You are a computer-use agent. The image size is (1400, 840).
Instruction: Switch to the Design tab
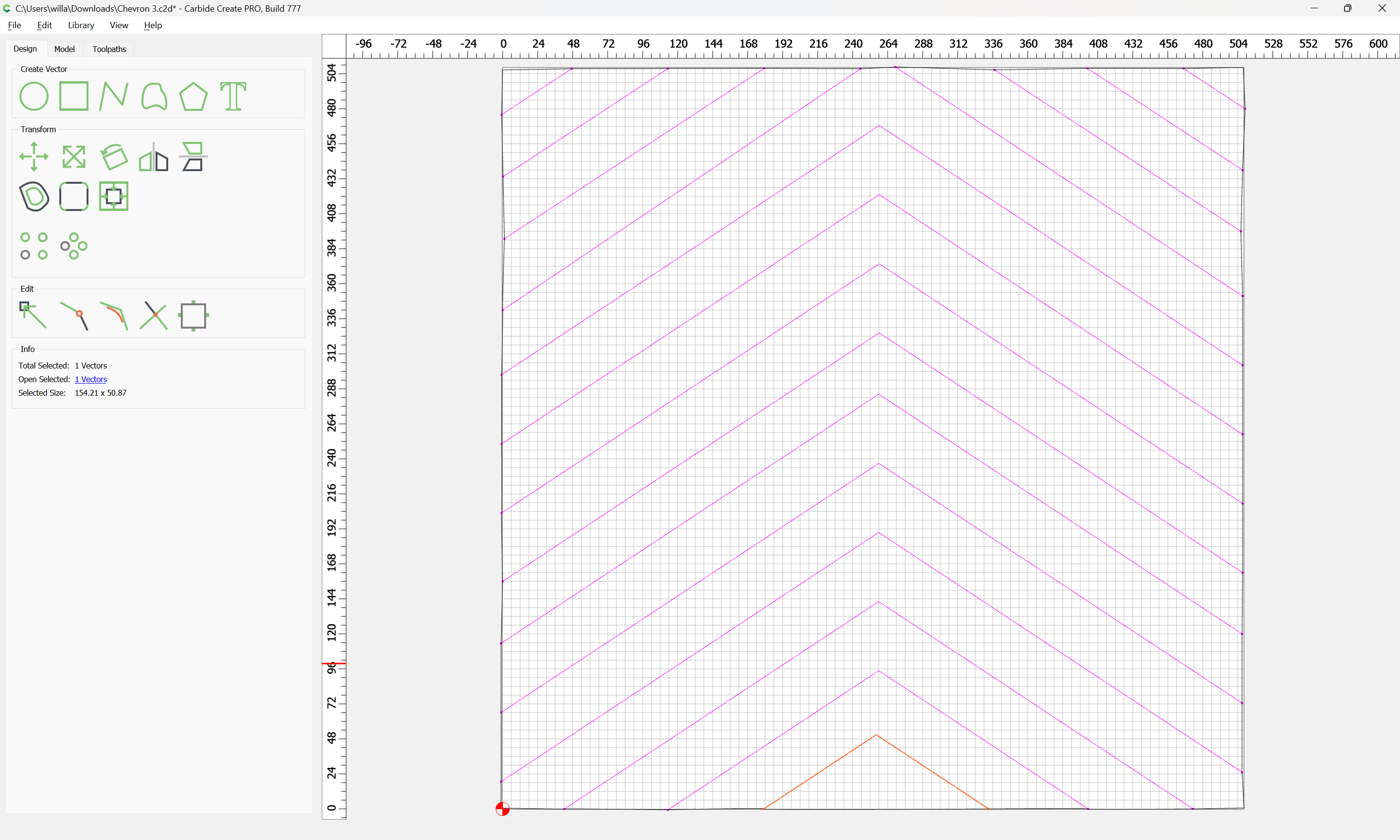25,49
